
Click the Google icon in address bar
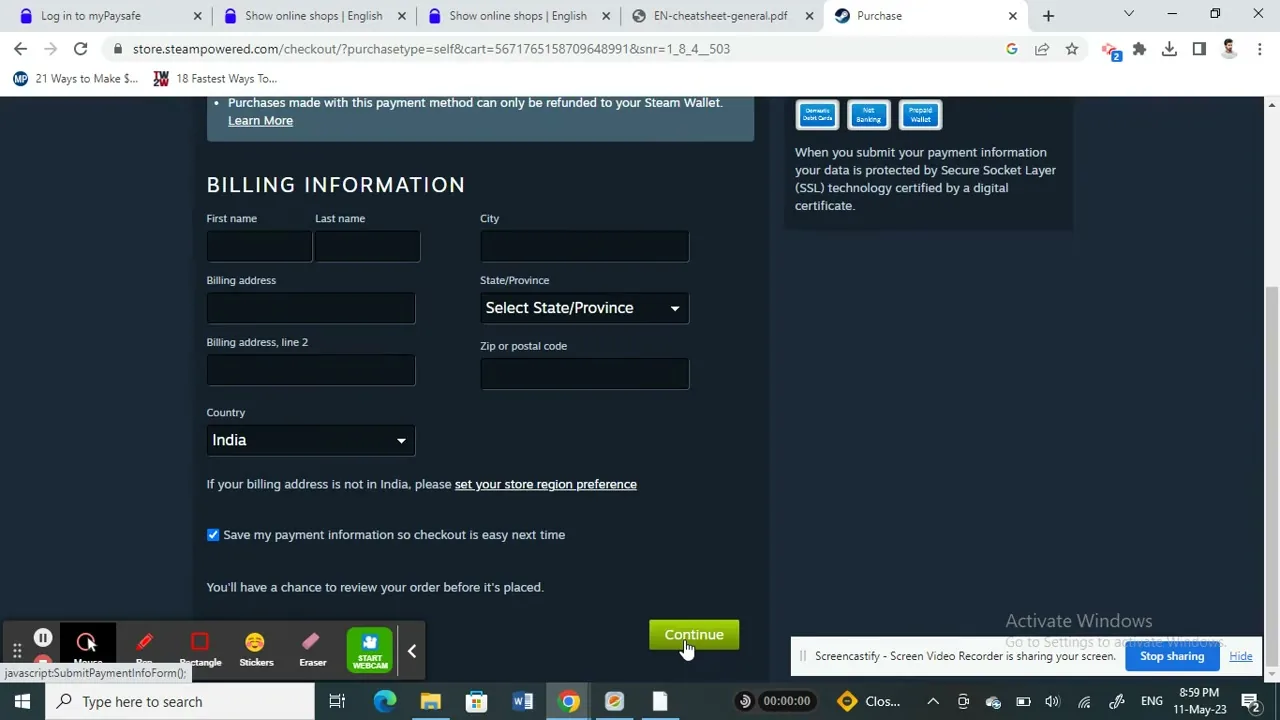click(1012, 48)
